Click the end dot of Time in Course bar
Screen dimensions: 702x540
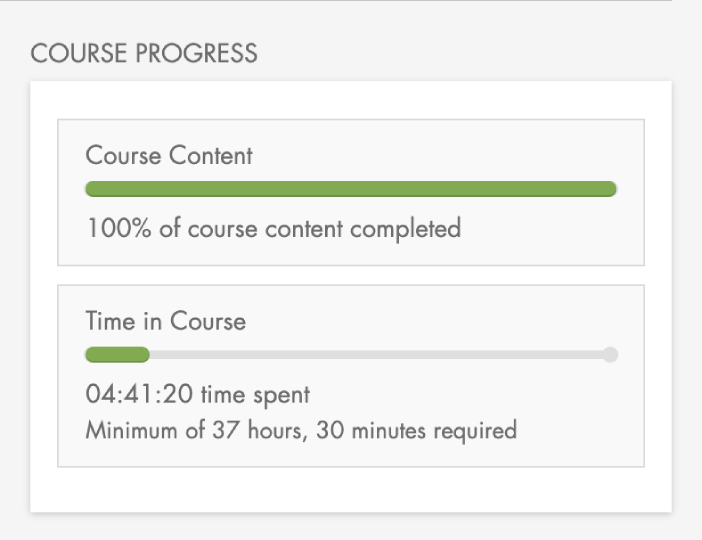pyautogui.click(x=610, y=354)
